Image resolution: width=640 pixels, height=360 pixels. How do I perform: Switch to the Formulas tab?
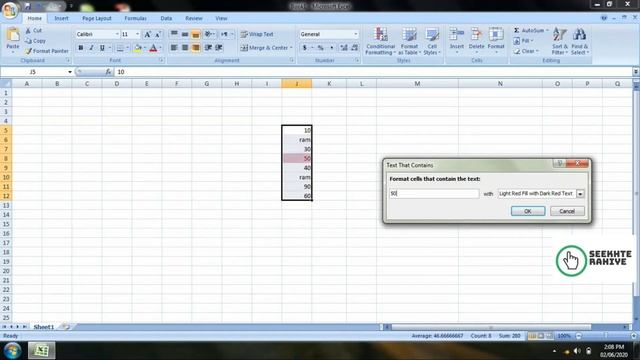point(135,18)
